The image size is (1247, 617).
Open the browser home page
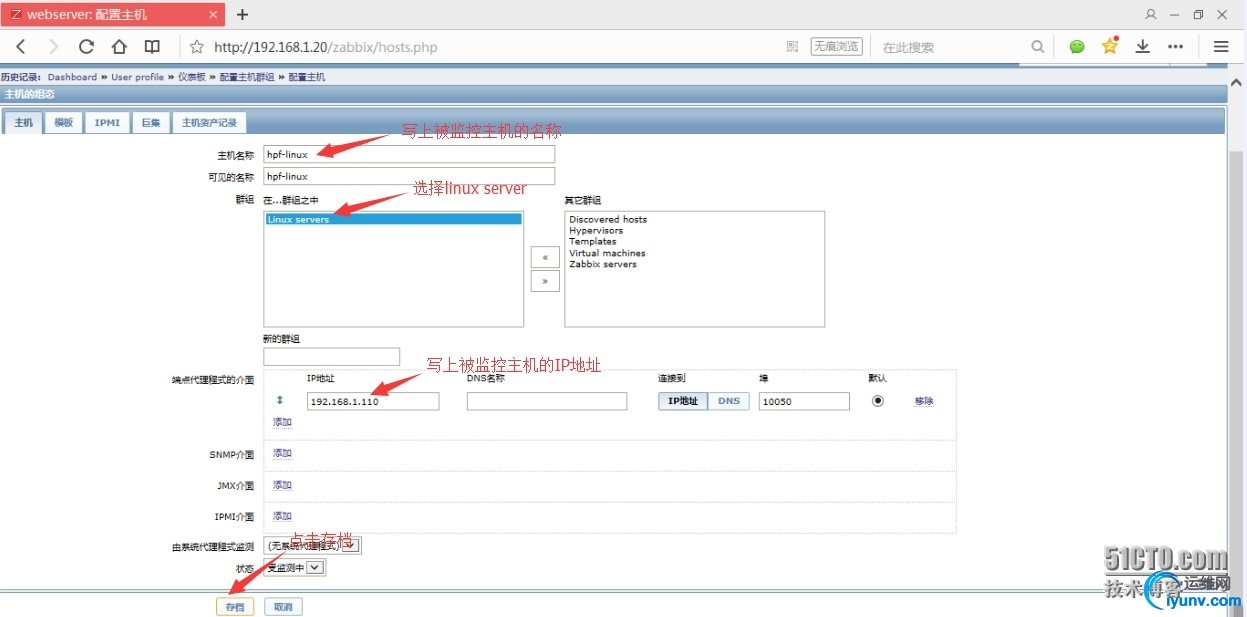[x=119, y=47]
